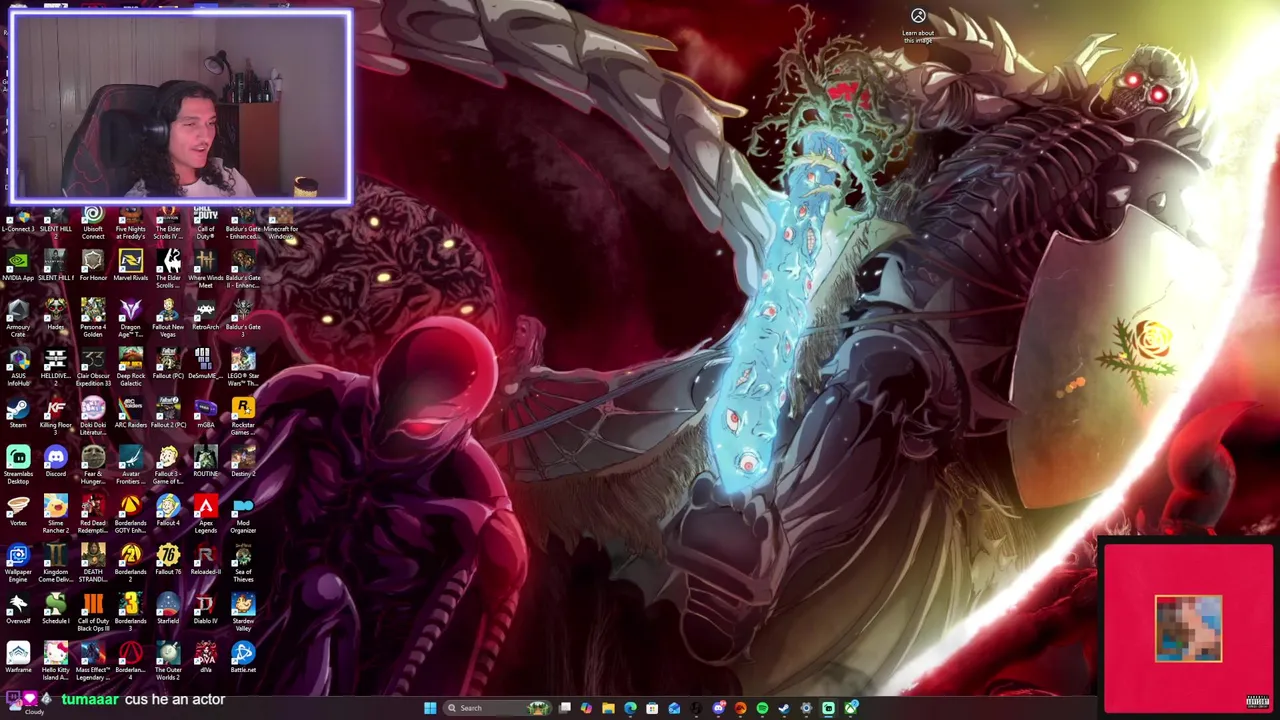
Task: Open the Streamlabs Desktop shortcut
Action: point(18,464)
